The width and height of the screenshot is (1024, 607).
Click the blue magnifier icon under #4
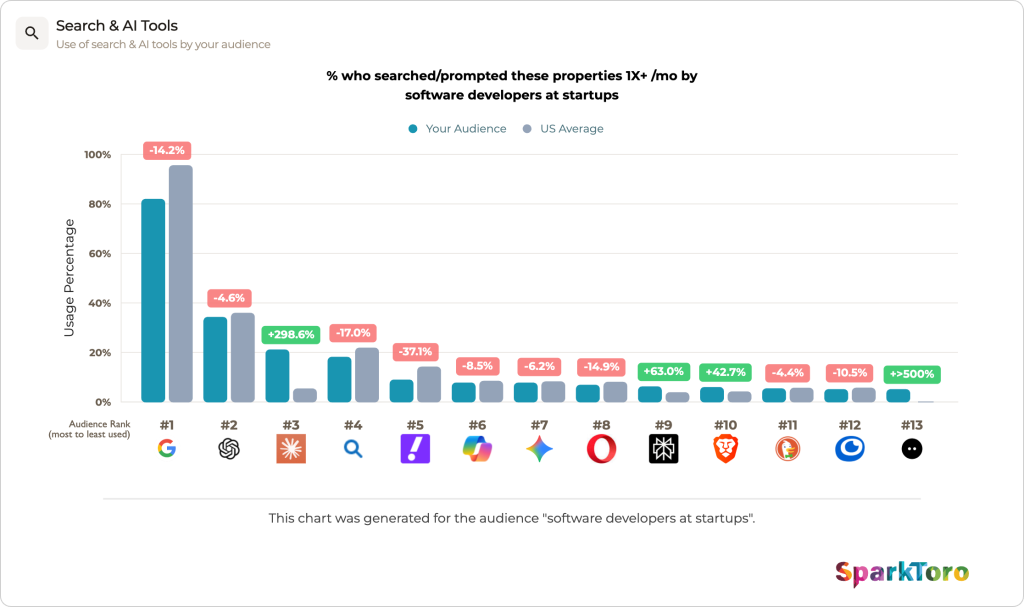[x=353, y=449]
